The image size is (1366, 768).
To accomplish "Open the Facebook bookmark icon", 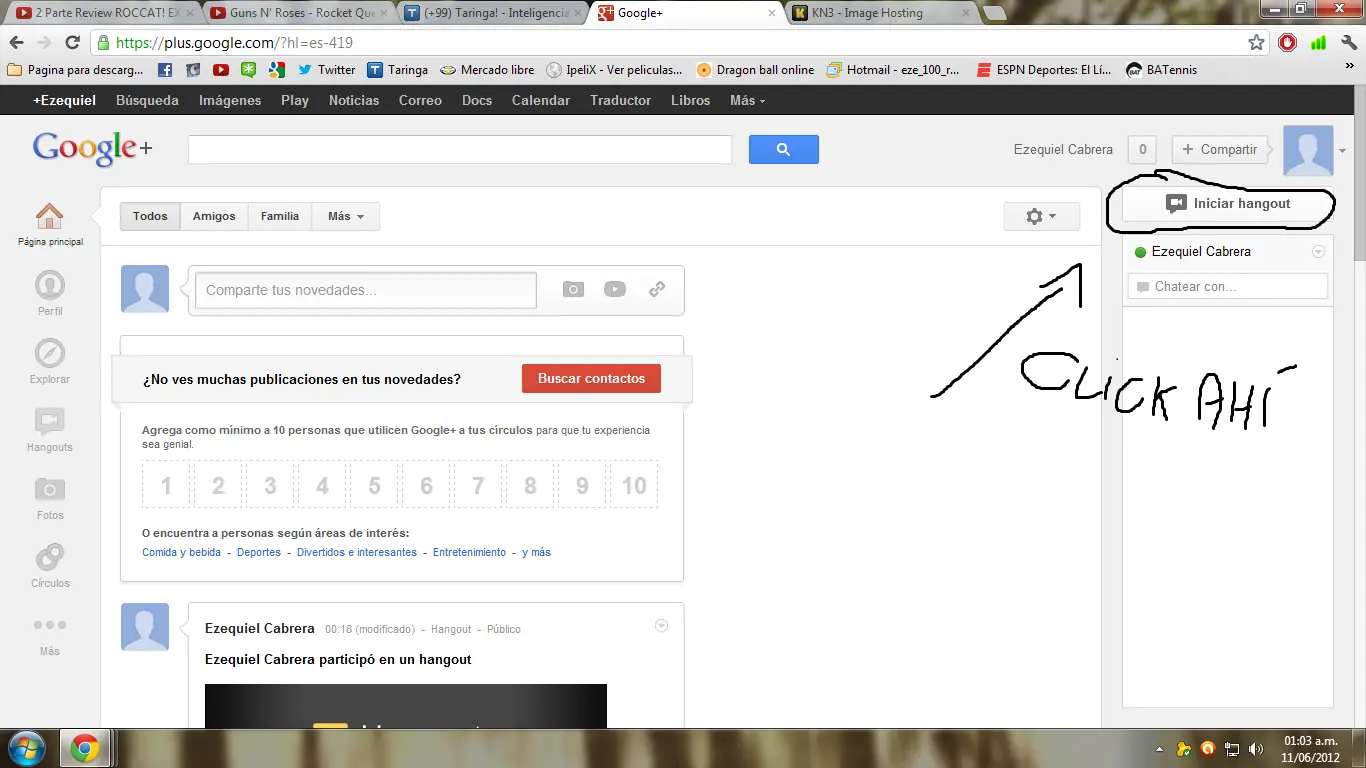I will pyautogui.click(x=165, y=70).
